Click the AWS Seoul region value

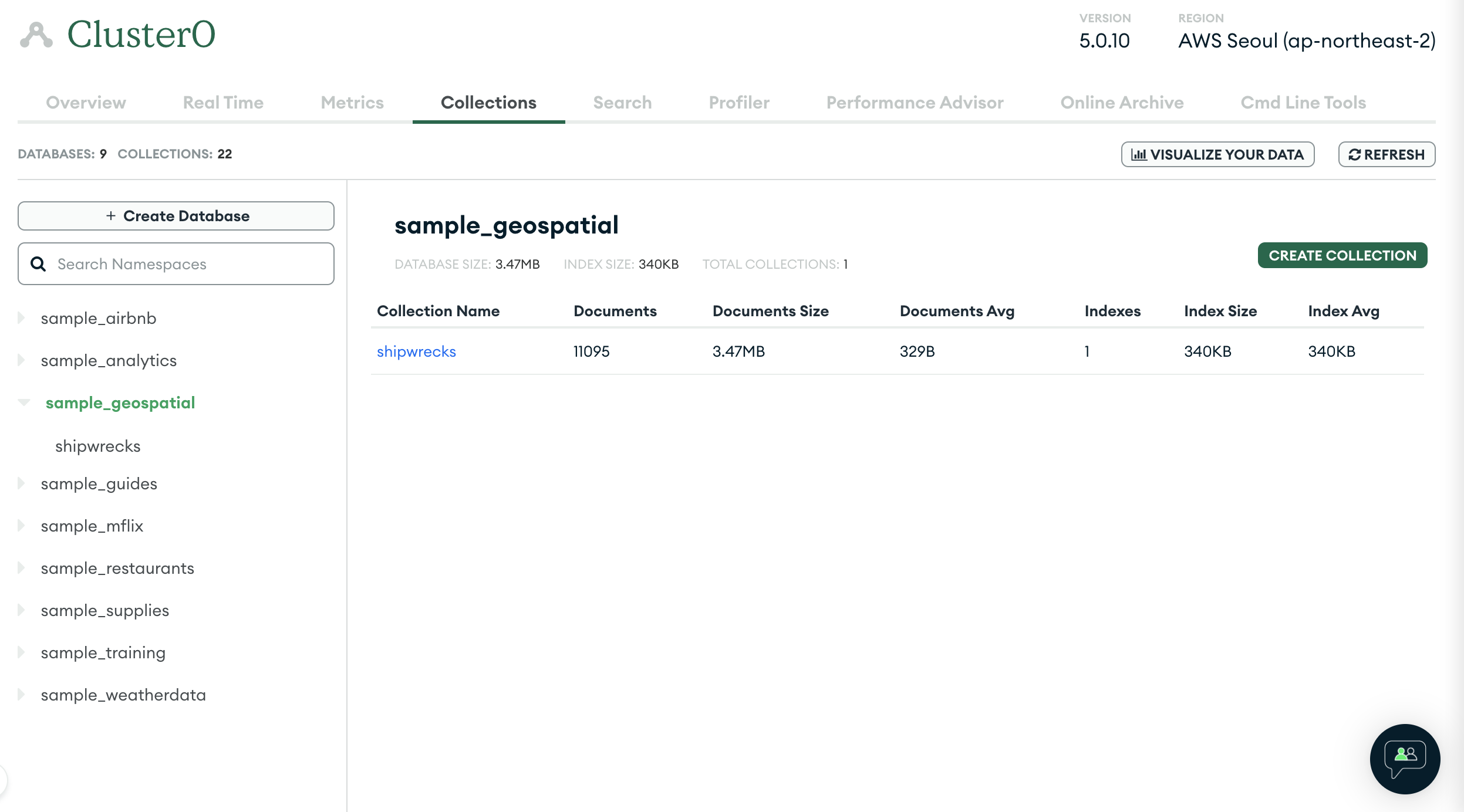coord(1307,40)
